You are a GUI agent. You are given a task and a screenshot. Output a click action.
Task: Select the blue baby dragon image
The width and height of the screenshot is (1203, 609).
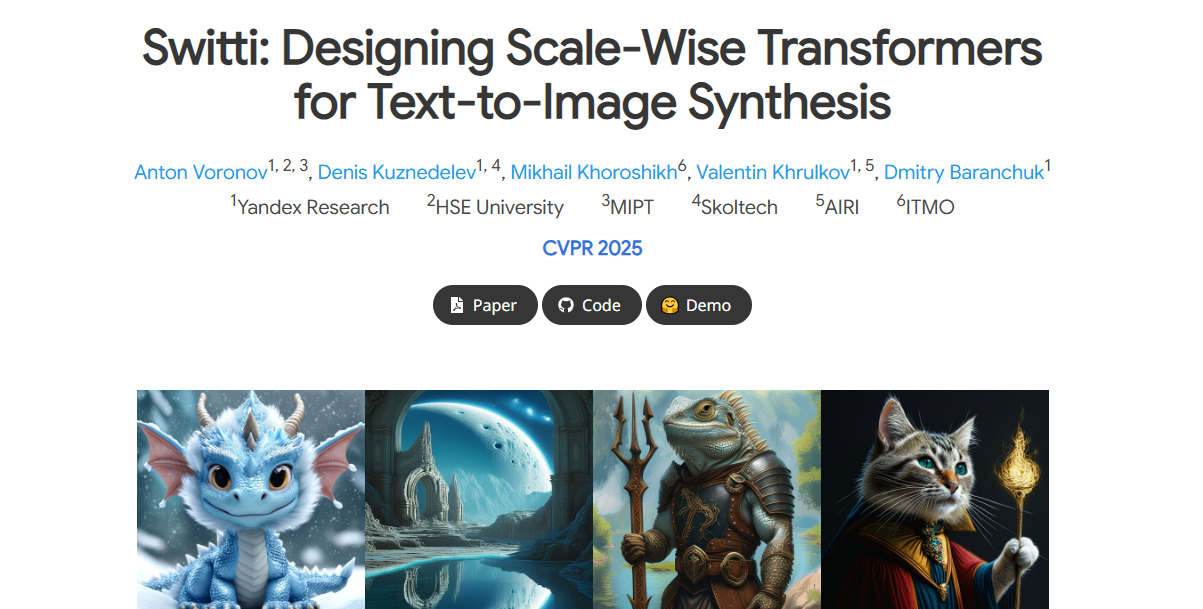point(251,499)
